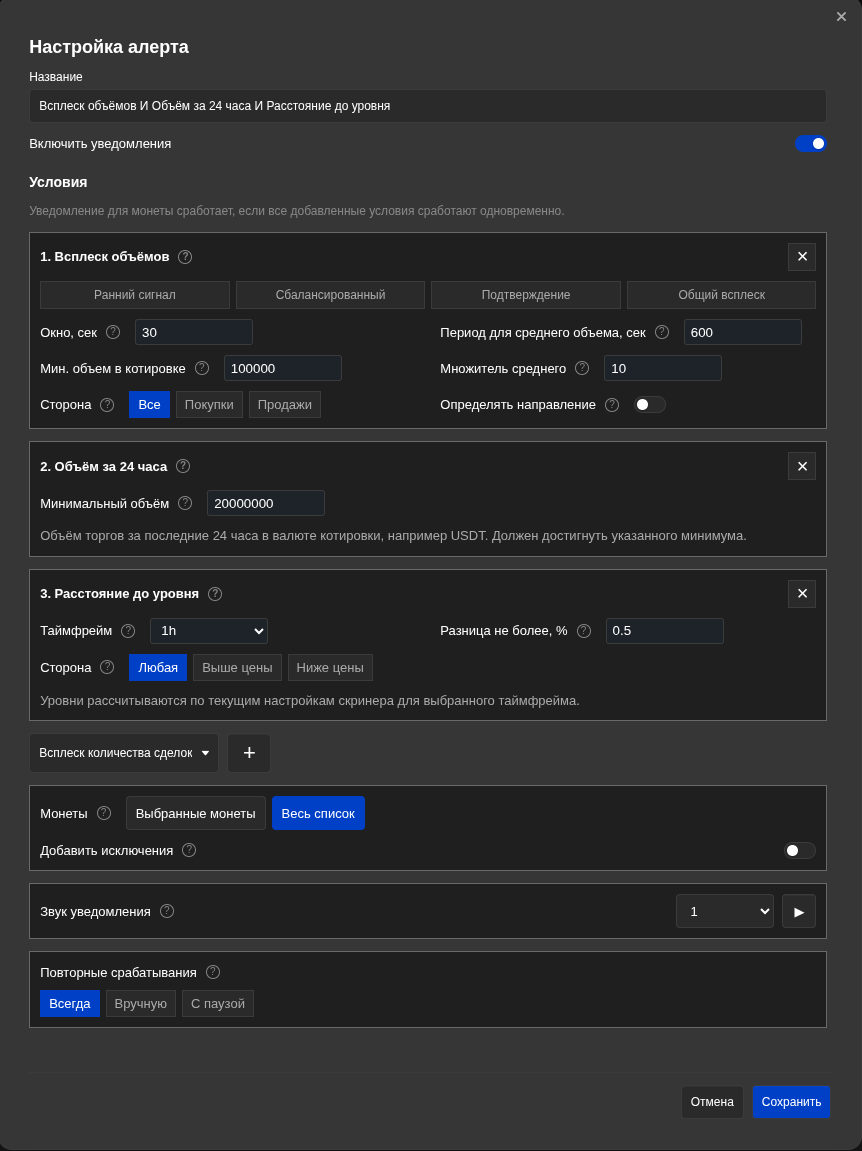Open help for Расстояние до уровня

click(x=214, y=594)
